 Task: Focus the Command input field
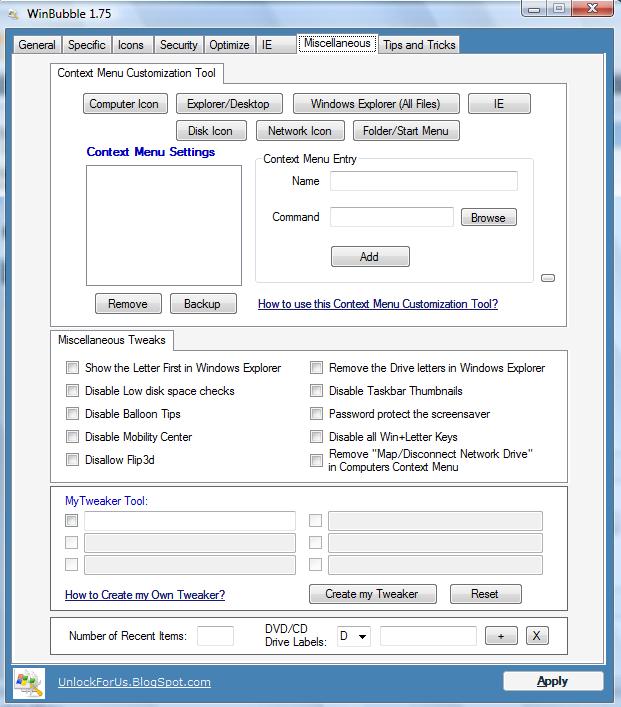[x=391, y=217]
